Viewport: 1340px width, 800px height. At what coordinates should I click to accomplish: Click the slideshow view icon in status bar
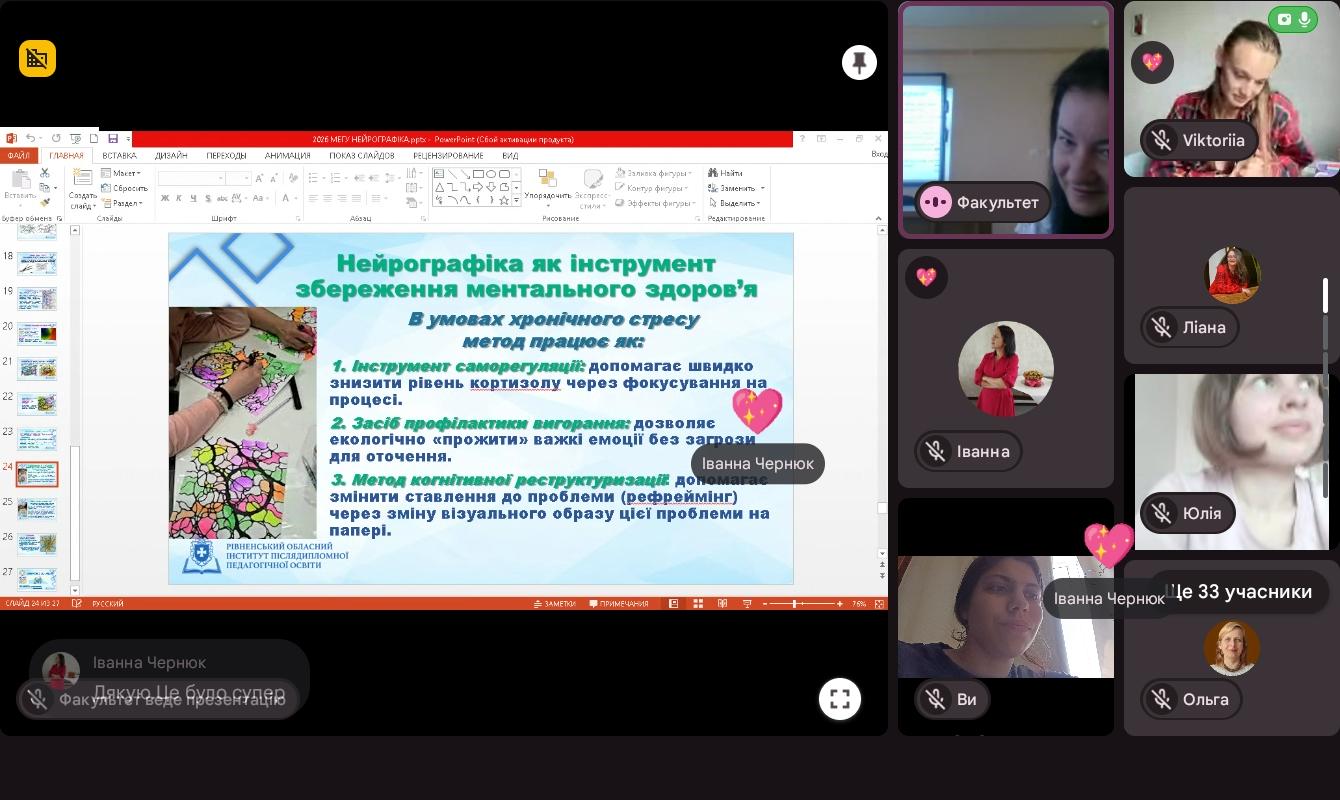point(746,604)
